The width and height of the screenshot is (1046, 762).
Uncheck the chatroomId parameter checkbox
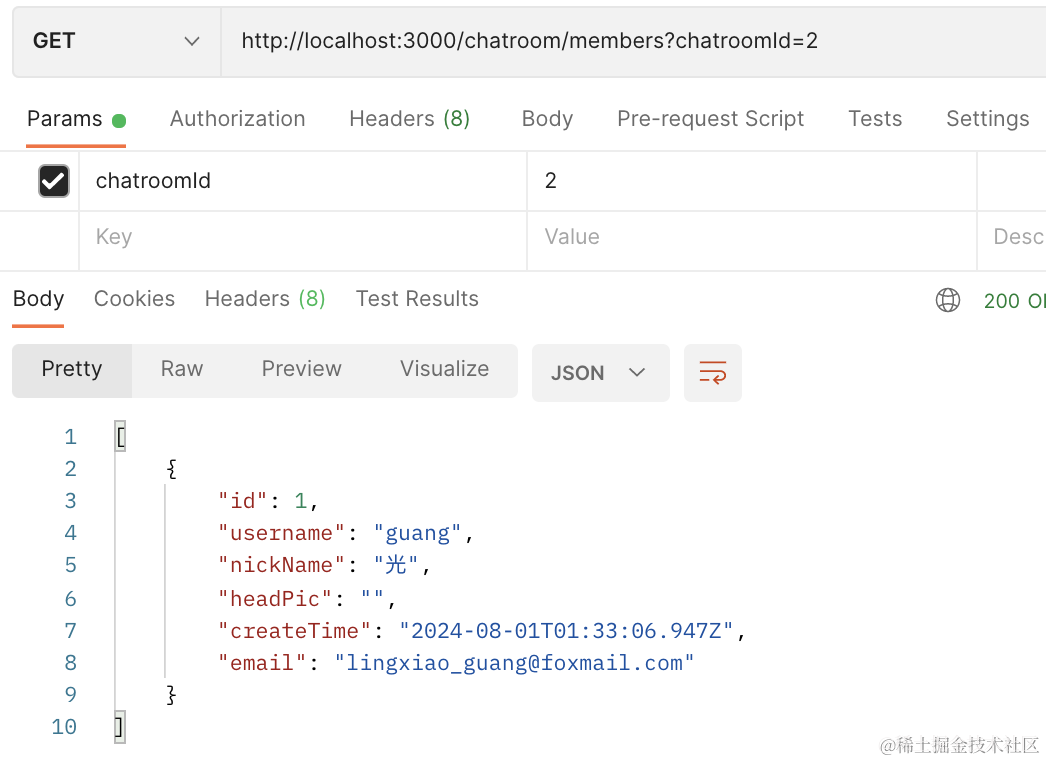[53, 181]
